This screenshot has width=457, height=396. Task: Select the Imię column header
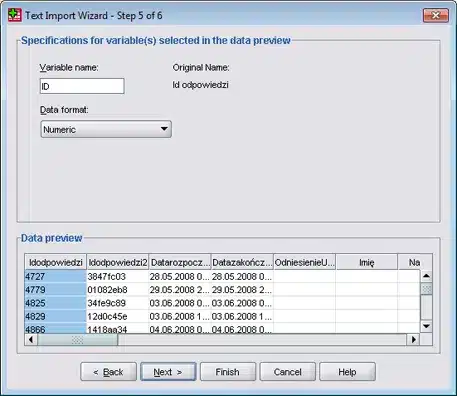pos(367,262)
